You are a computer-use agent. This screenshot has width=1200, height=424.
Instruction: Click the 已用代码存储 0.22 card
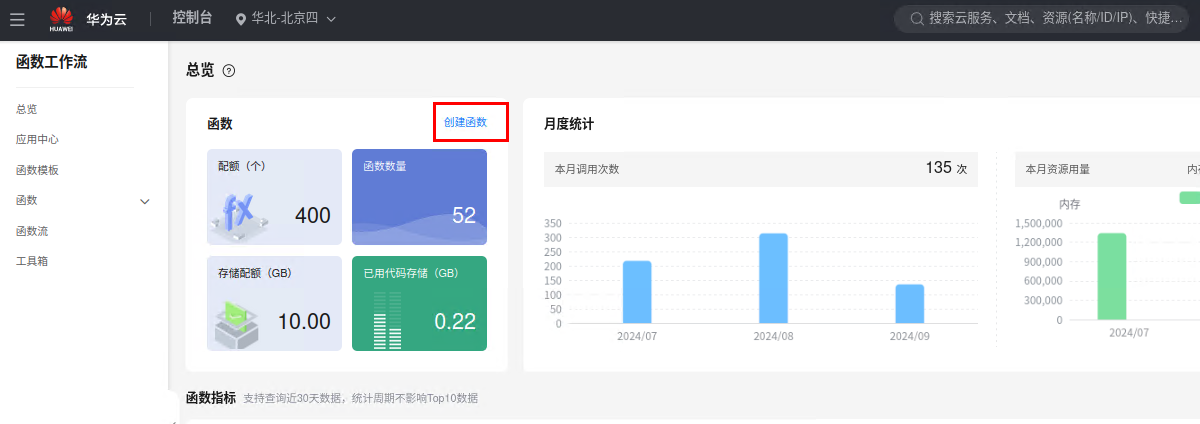pyautogui.click(x=419, y=304)
